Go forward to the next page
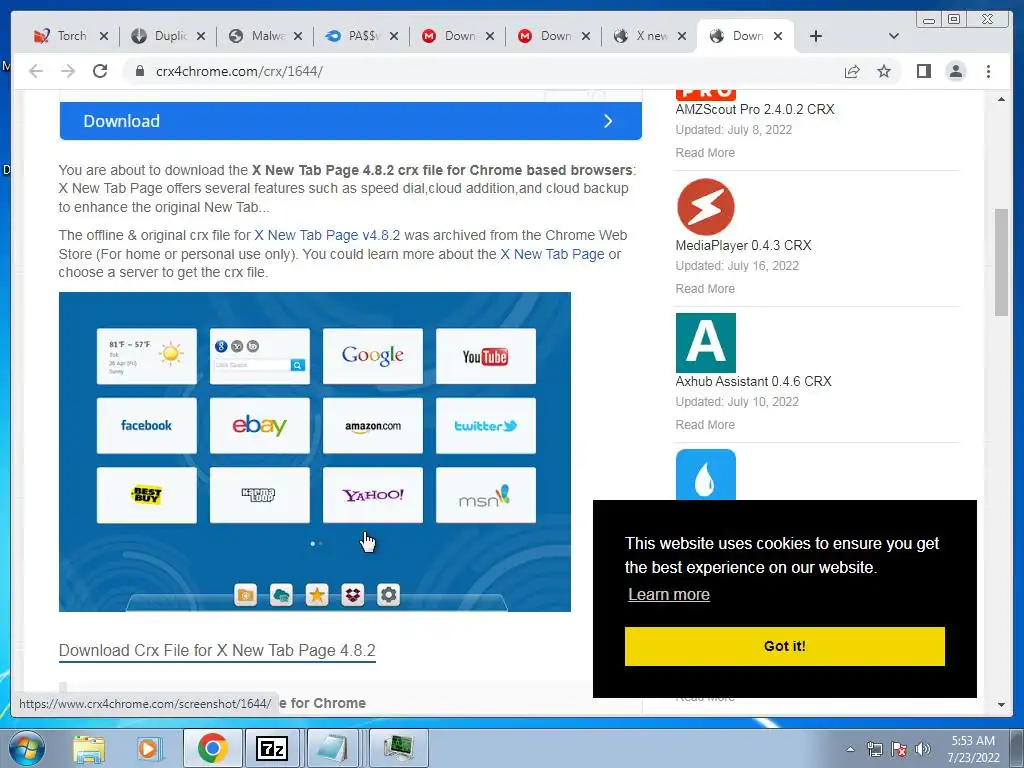 [68, 71]
